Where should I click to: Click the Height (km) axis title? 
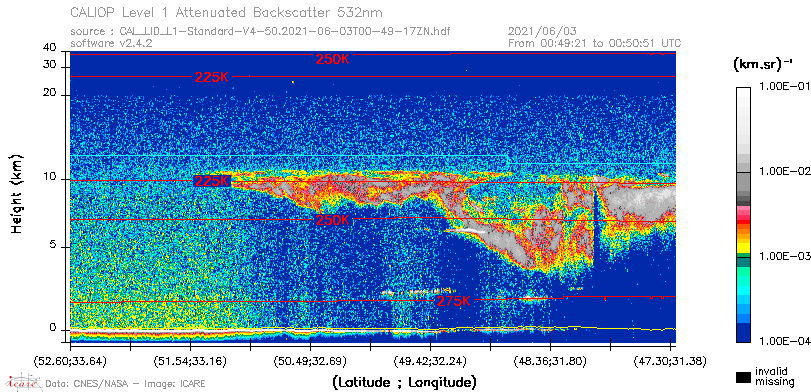[16, 193]
